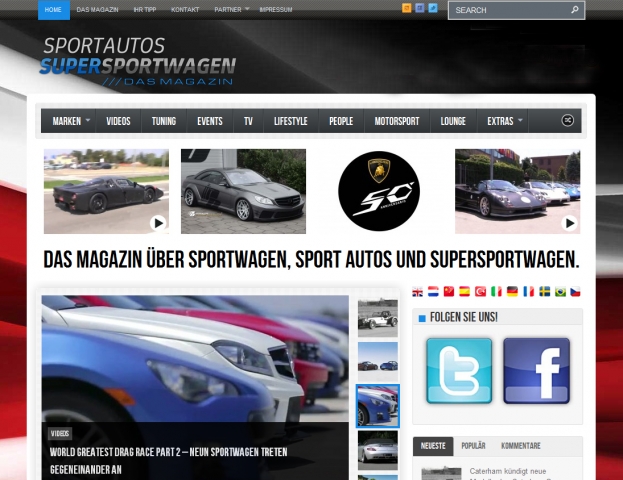Screen dimensions: 623x480
Task: Open Ihr Tipp menu item
Action: coord(145,10)
